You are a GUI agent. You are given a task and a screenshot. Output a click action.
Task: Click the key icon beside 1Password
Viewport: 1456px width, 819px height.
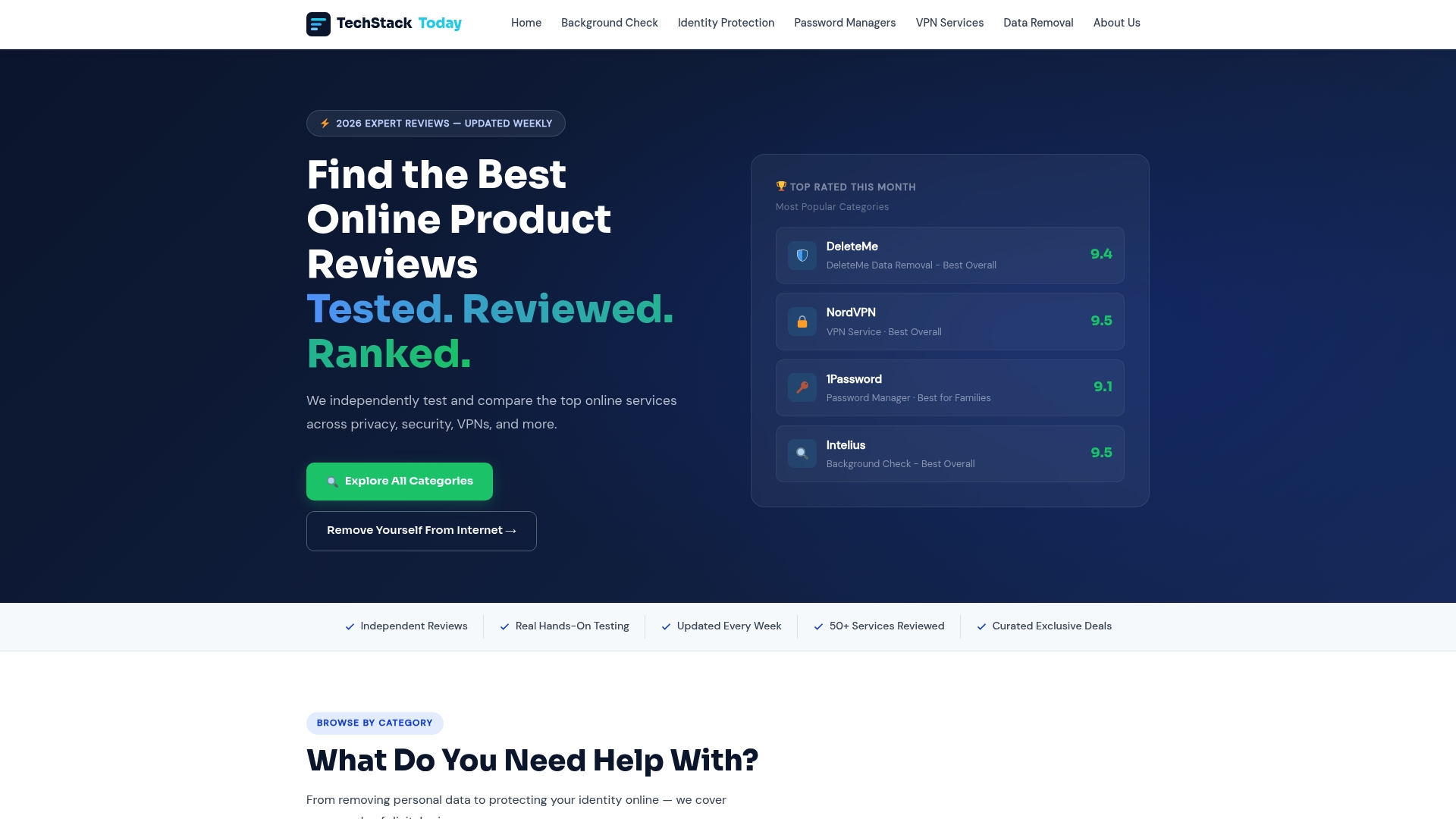[802, 388]
